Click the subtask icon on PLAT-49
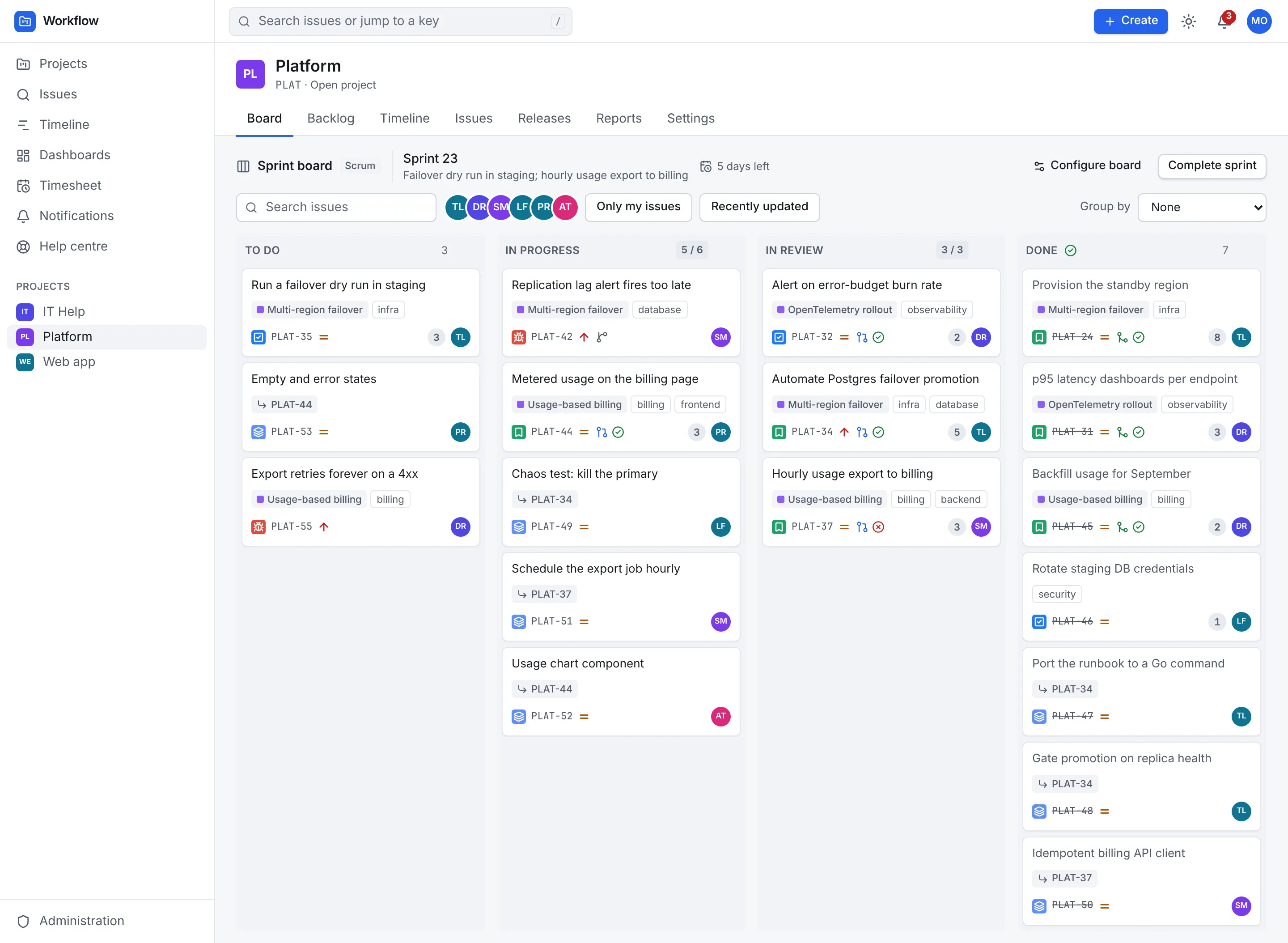Image resolution: width=1288 pixels, height=943 pixels. pos(518,527)
